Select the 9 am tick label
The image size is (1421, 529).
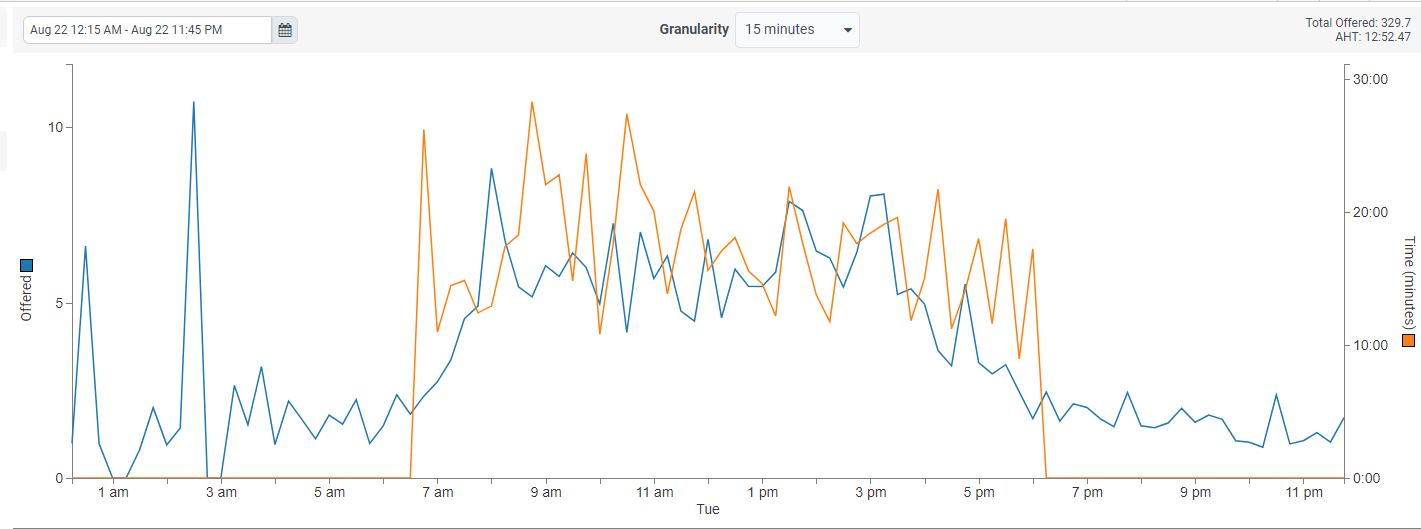pyautogui.click(x=546, y=492)
